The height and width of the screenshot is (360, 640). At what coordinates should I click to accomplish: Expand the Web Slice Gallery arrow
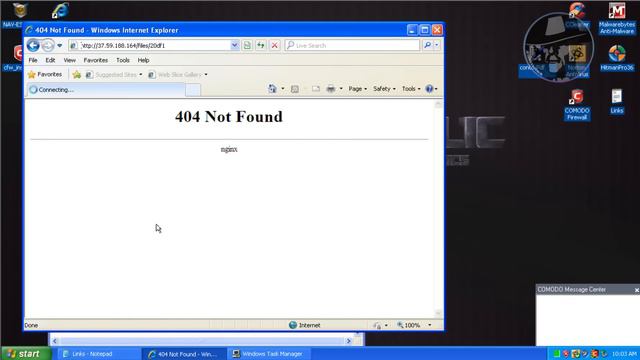(206, 75)
